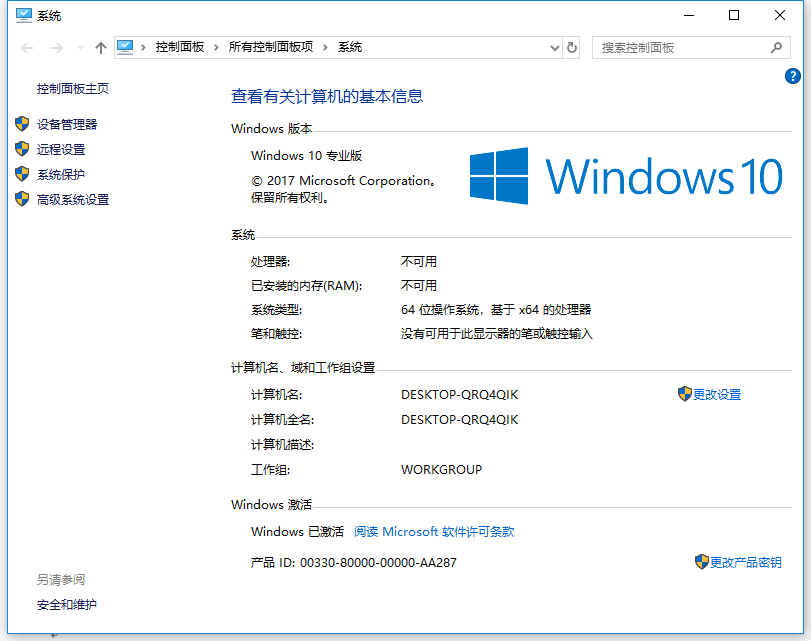Minimize the 系统 window
This screenshot has width=811, height=641.
(689, 16)
